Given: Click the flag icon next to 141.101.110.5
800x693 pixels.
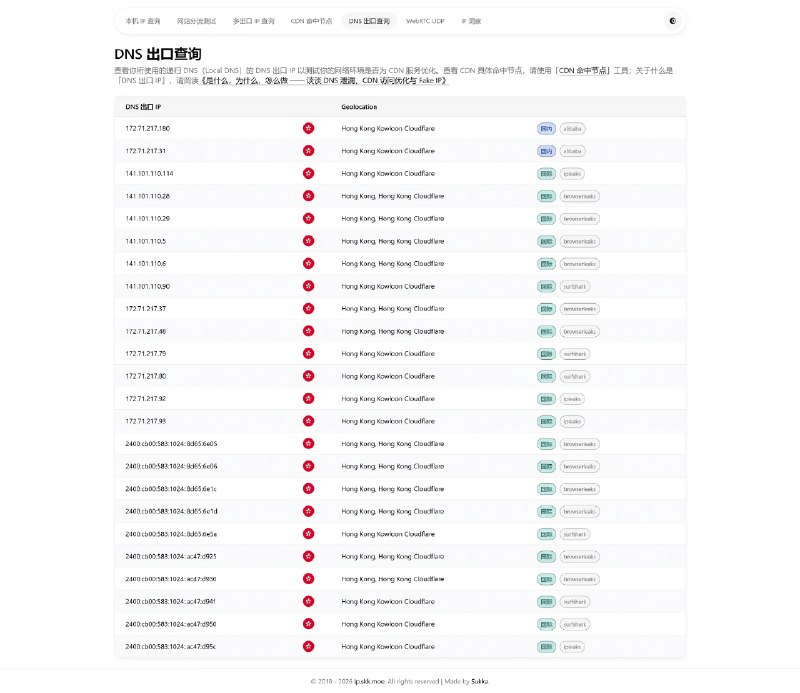Looking at the screenshot, I should (x=308, y=241).
